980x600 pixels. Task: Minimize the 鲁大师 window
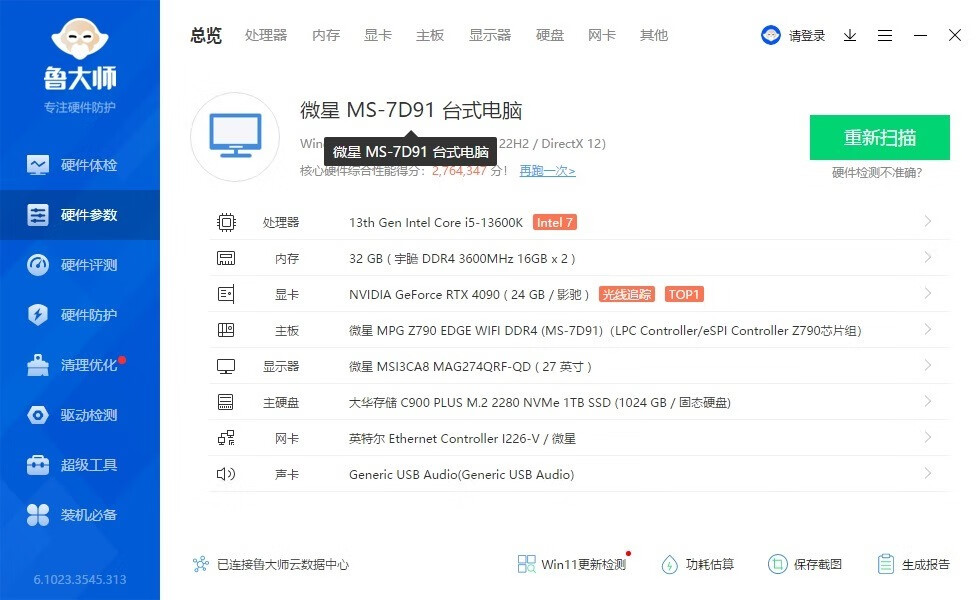point(920,36)
